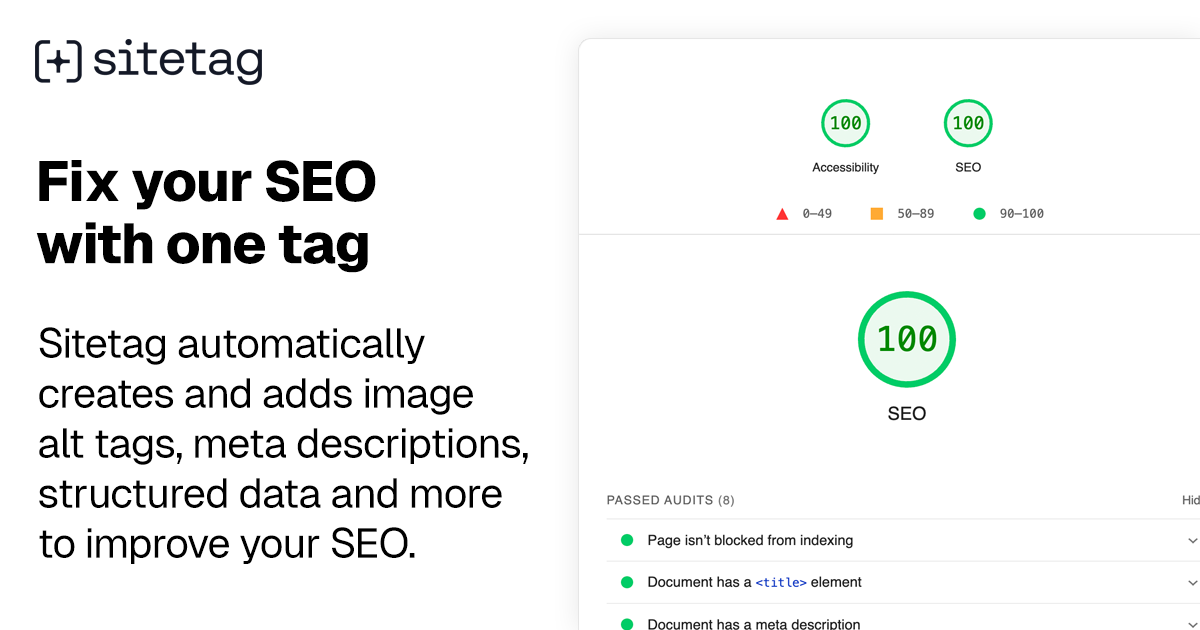Click the Sitetag bracket logo icon
This screenshot has width=1200, height=630.
tap(57, 60)
